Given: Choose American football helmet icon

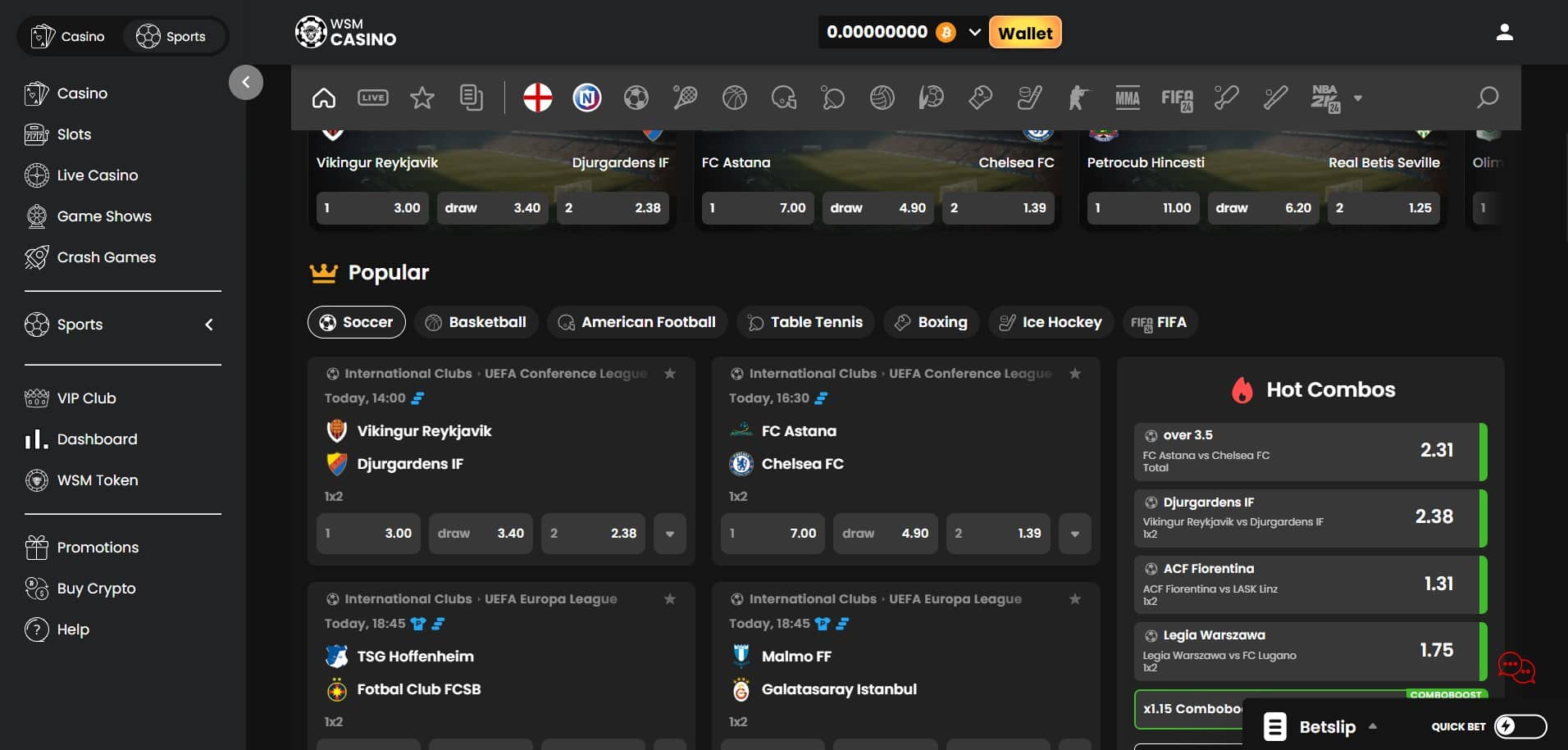Looking at the screenshot, I should 784,98.
